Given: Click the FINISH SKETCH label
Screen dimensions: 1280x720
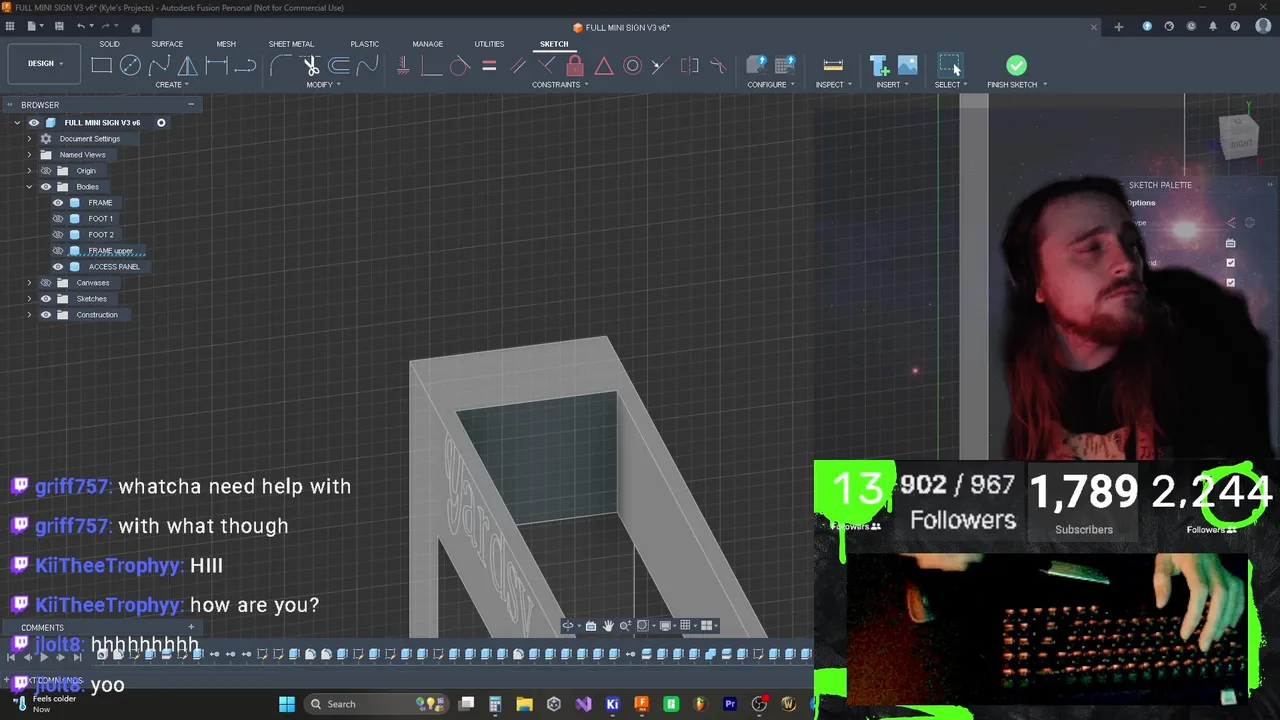Looking at the screenshot, I should [x=1012, y=85].
